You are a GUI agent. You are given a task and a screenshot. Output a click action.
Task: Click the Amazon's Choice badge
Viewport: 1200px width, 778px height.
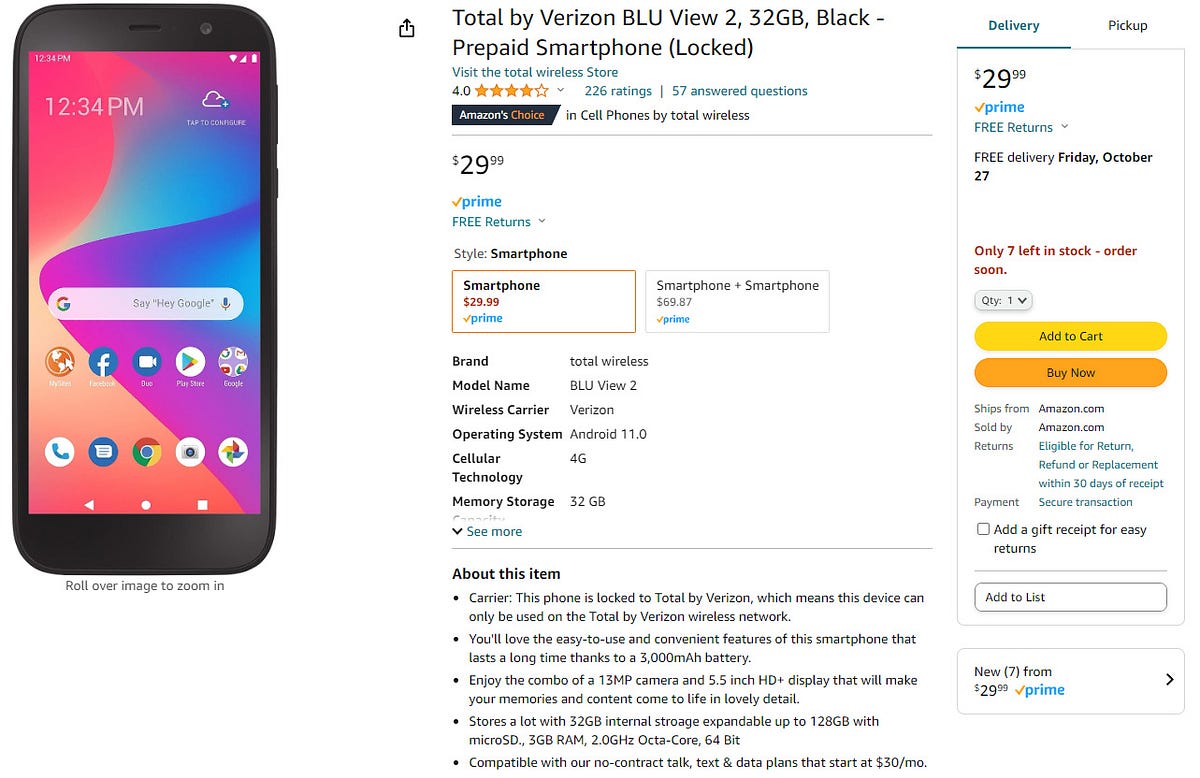click(505, 115)
